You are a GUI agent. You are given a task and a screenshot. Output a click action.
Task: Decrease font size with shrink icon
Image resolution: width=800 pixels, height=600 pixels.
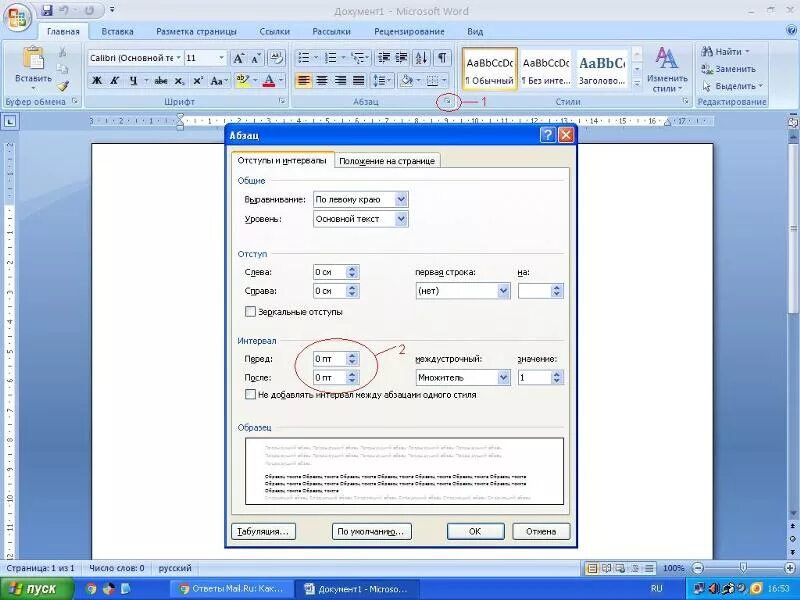coord(256,58)
